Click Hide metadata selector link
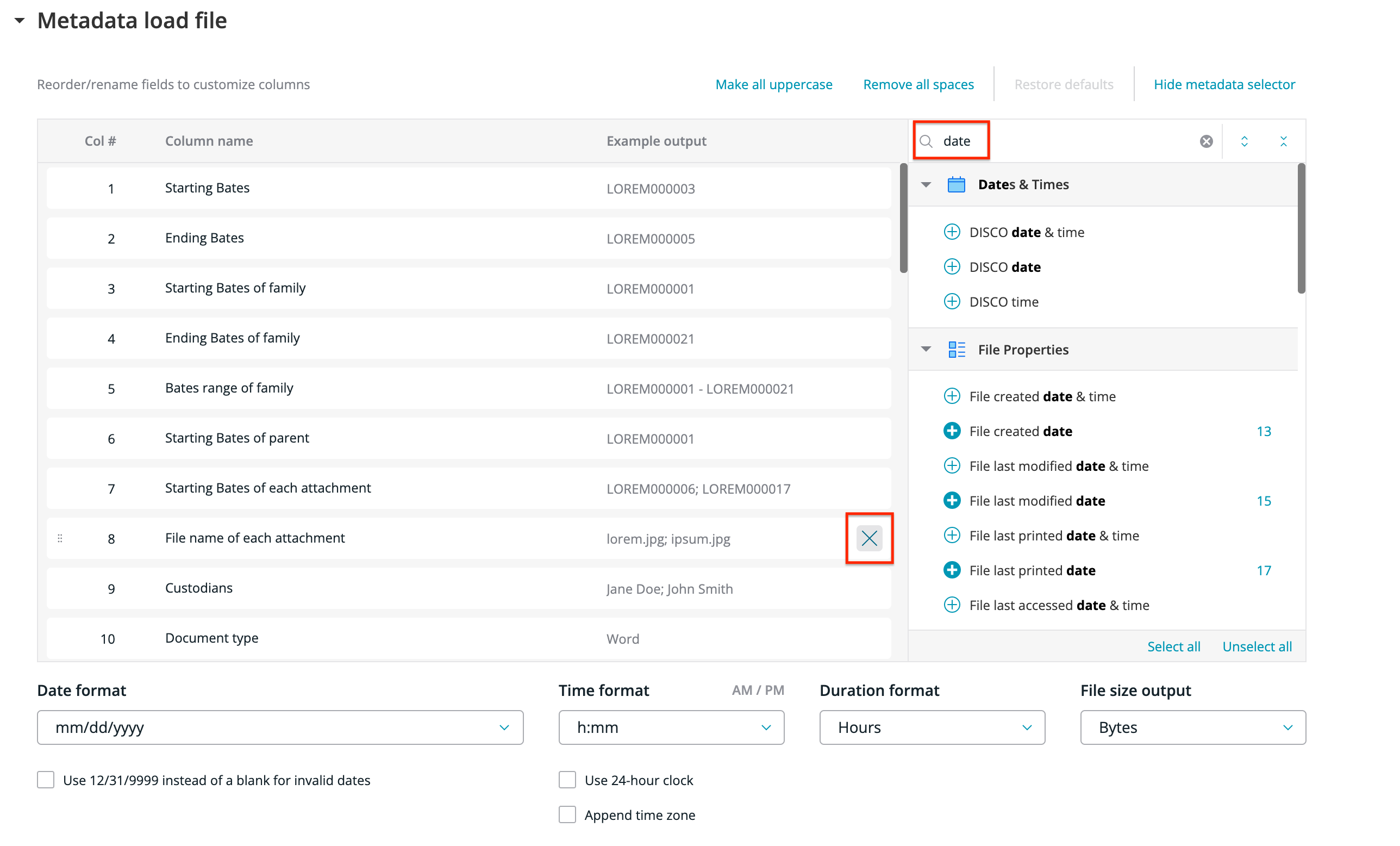Screen dimensions: 1400x846 1224,84
